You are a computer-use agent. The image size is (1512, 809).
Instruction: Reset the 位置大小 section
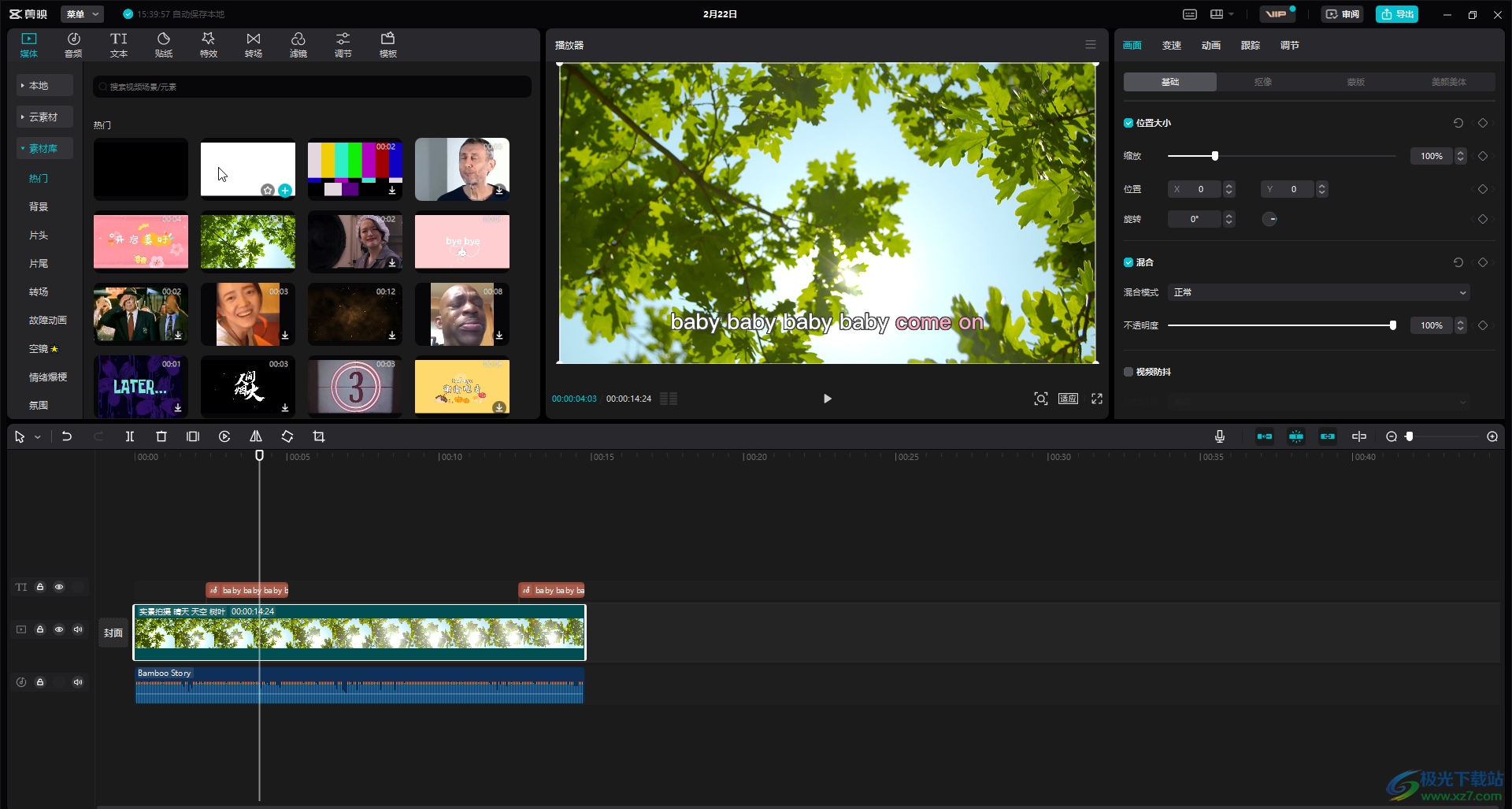coord(1458,123)
